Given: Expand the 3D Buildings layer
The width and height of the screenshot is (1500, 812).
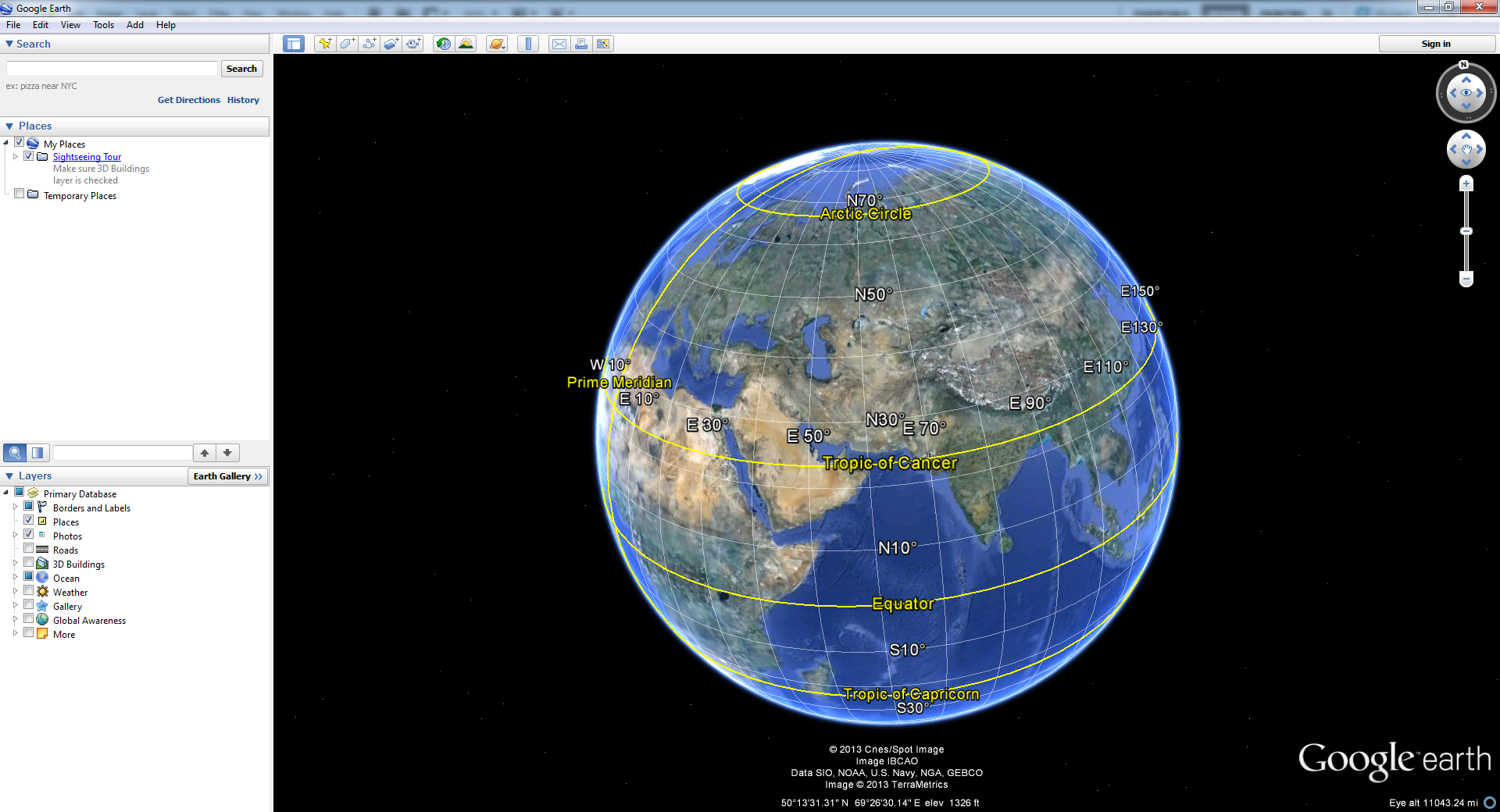Looking at the screenshot, I should click(15, 564).
